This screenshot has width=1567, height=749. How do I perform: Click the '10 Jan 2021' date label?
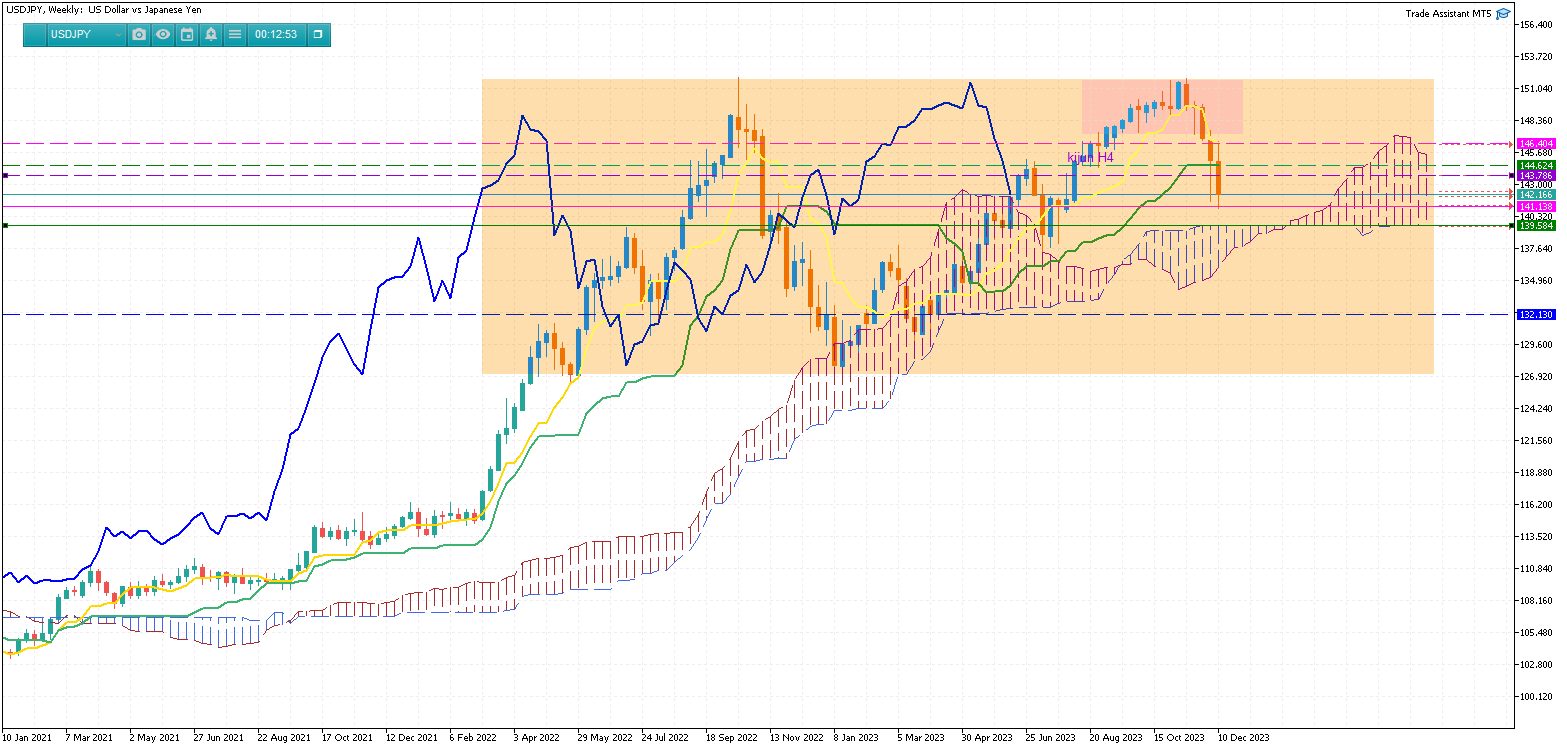tap(28, 738)
